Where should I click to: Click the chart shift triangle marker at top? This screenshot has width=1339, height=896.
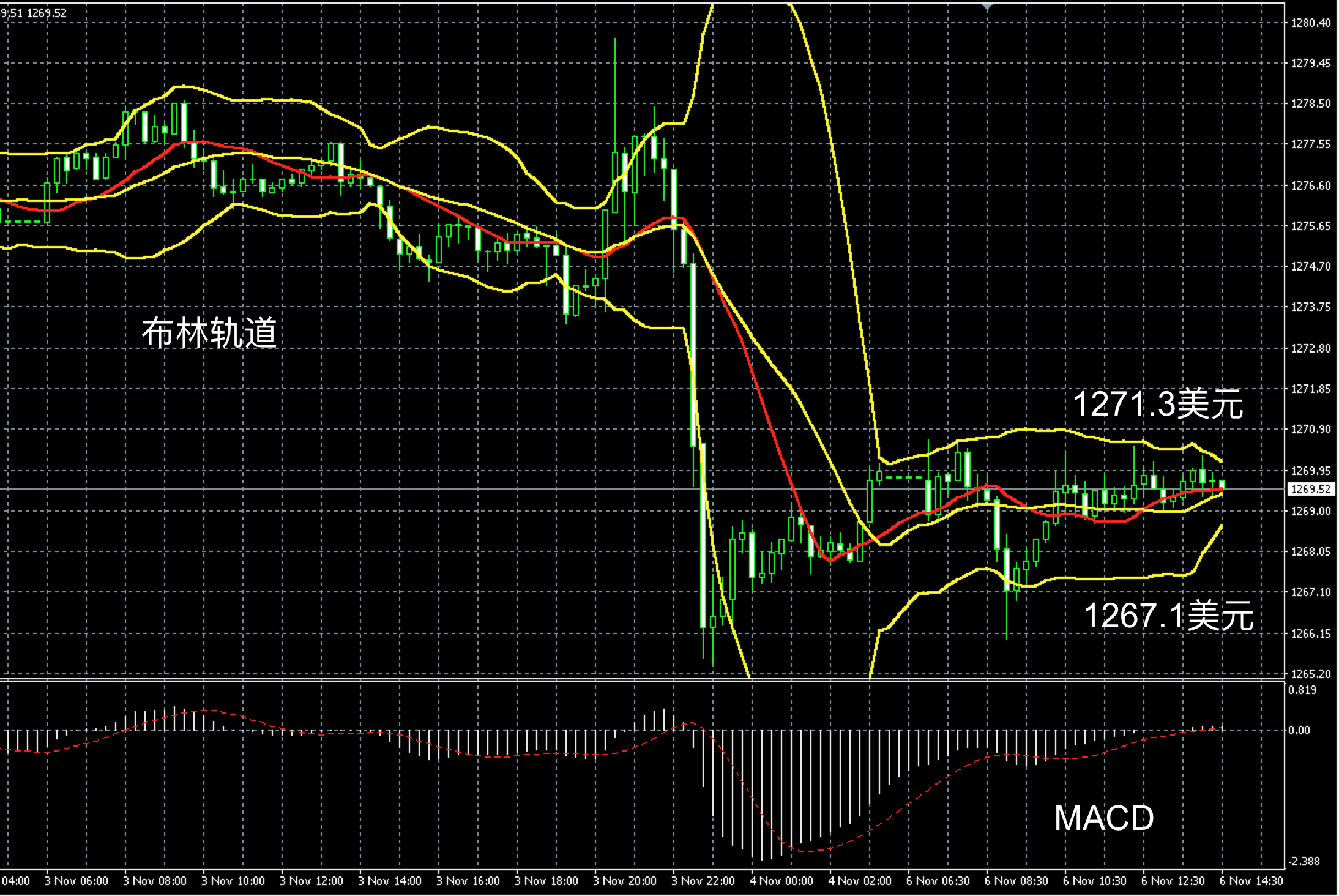coord(987,6)
